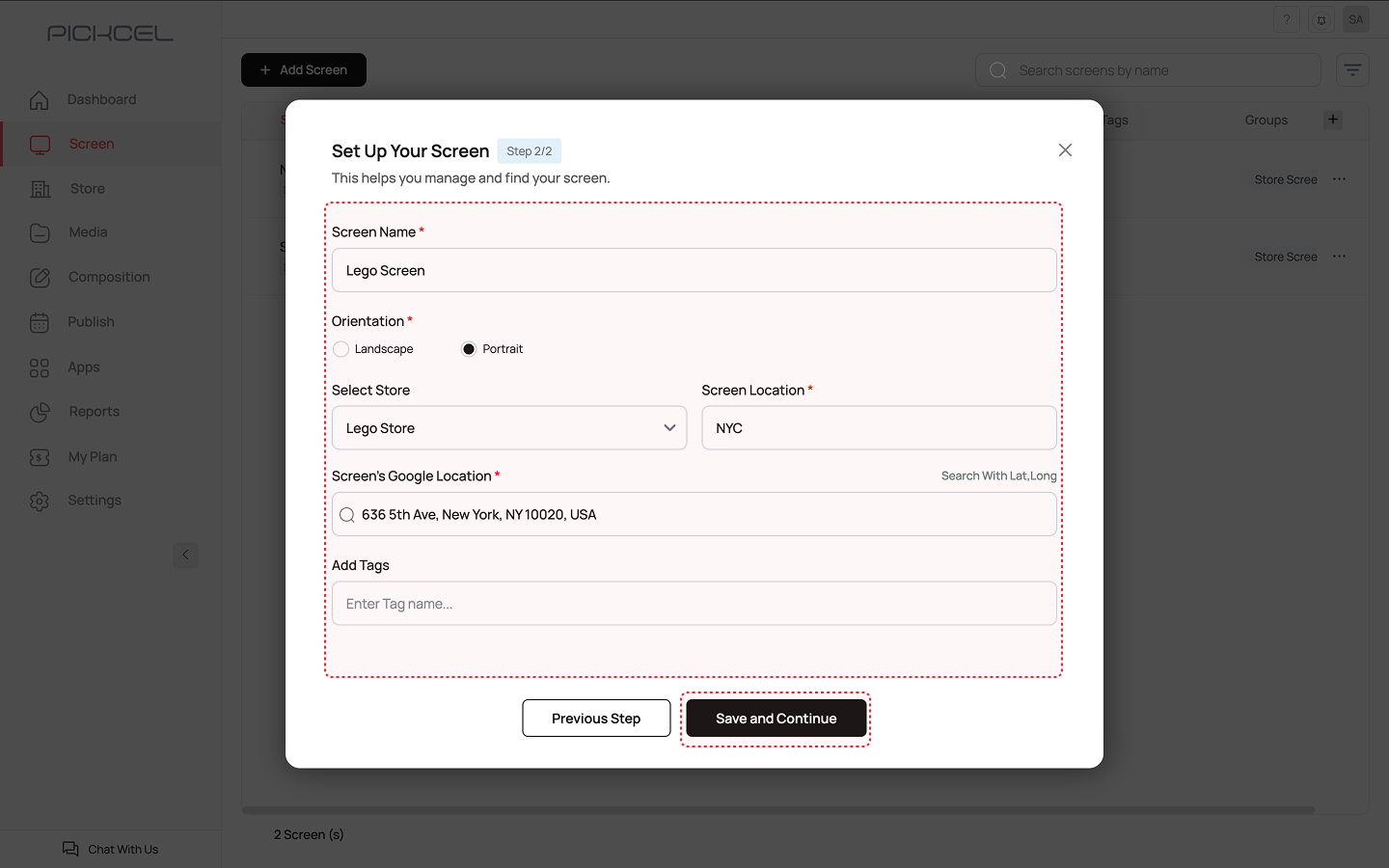Open the Store building icon
Viewport: 1389px width, 868px height.
click(x=41, y=189)
